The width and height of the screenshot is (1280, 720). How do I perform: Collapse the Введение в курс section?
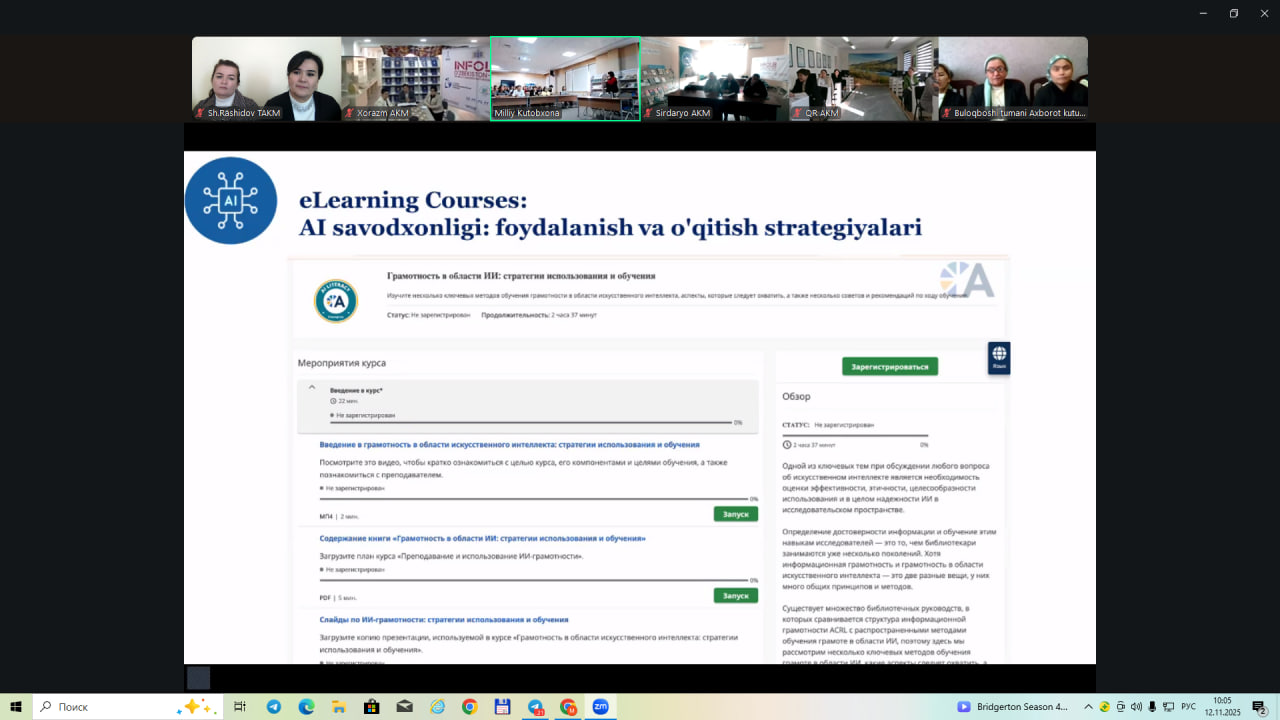coord(311,386)
